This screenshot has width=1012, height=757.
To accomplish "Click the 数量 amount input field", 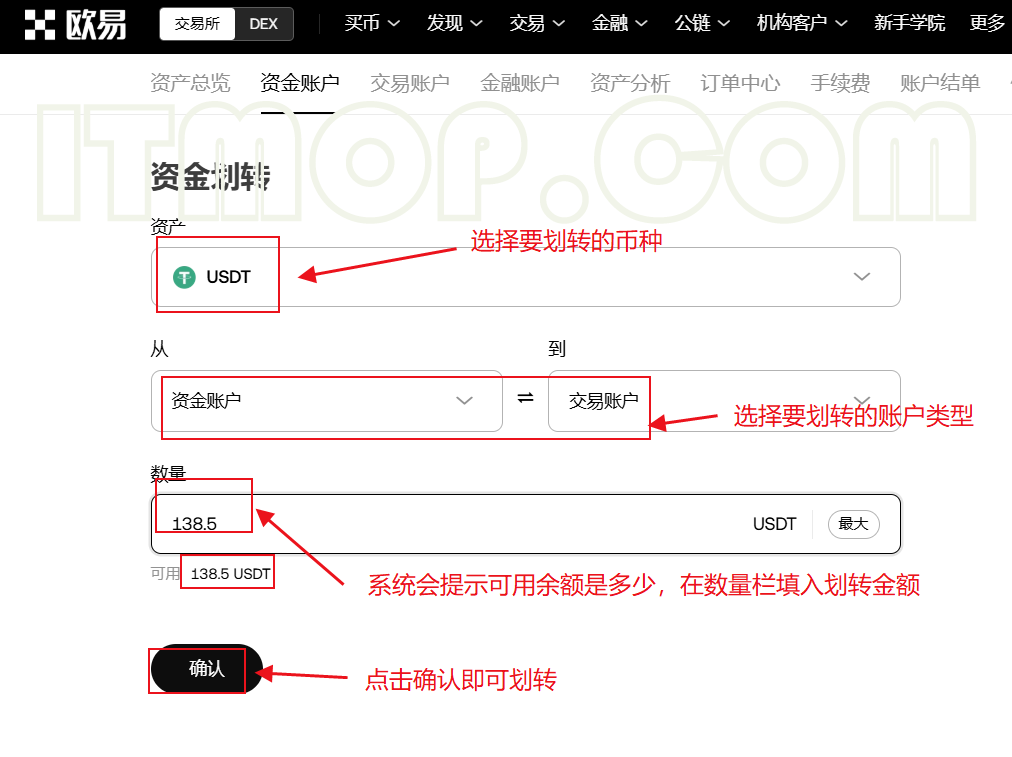I will (x=460, y=524).
